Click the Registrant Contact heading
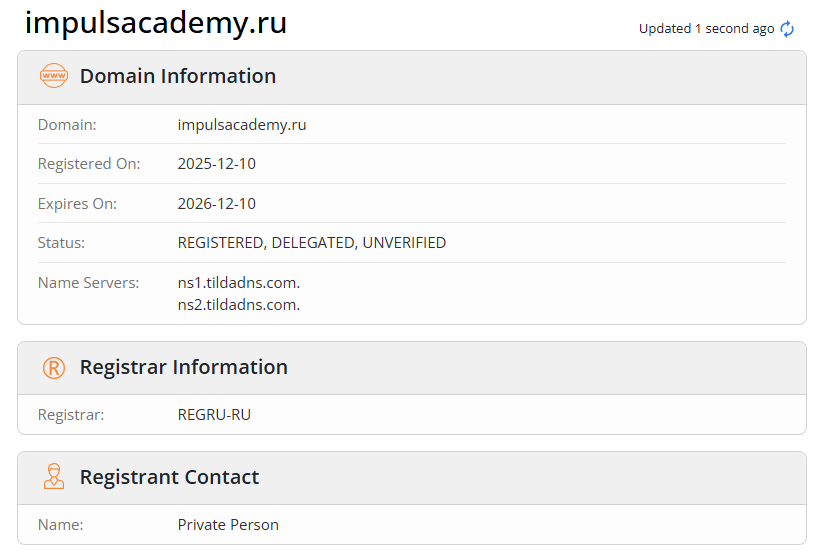This screenshot has height=555, width=816. coord(169,477)
